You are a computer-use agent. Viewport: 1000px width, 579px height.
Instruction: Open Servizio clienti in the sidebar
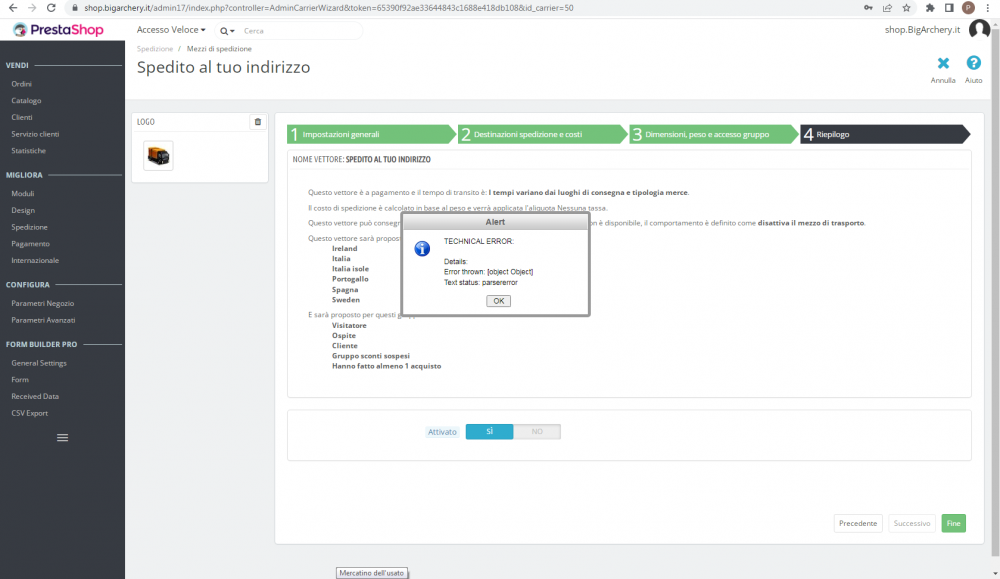pyautogui.click(x=35, y=134)
